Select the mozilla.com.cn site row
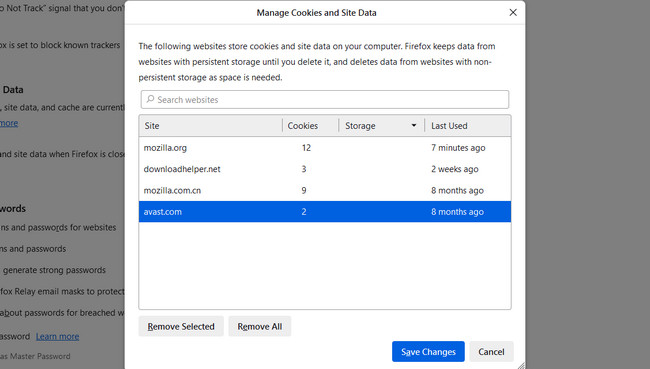The height and width of the screenshot is (369, 650). point(325,190)
